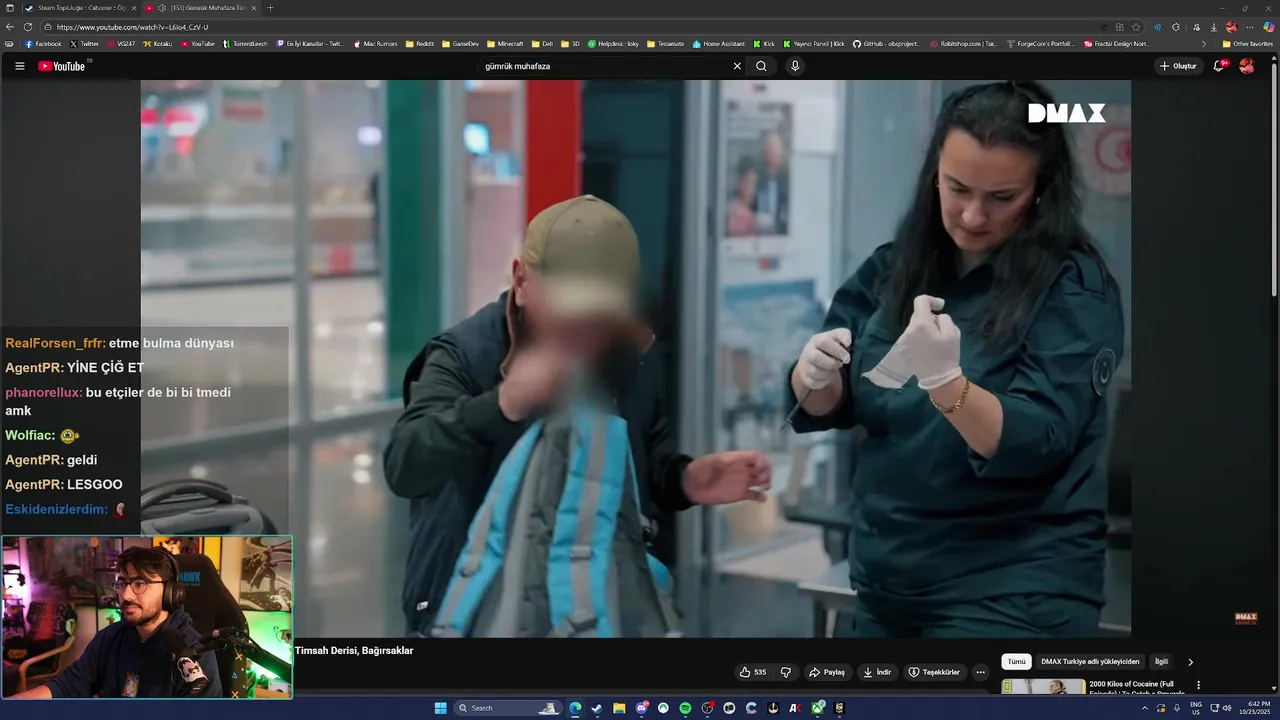Expand the Minecraft bookmarks folder
Viewport: 1280px width, 720px height.
(x=505, y=44)
